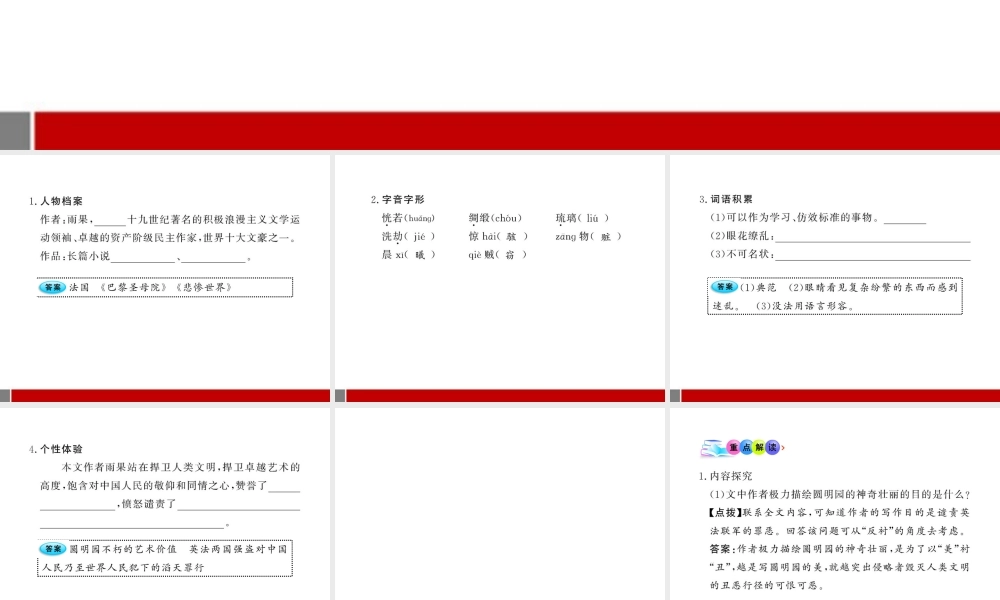
Task: Click the entry 惊hài
Action: pyautogui.click(x=498, y=237)
